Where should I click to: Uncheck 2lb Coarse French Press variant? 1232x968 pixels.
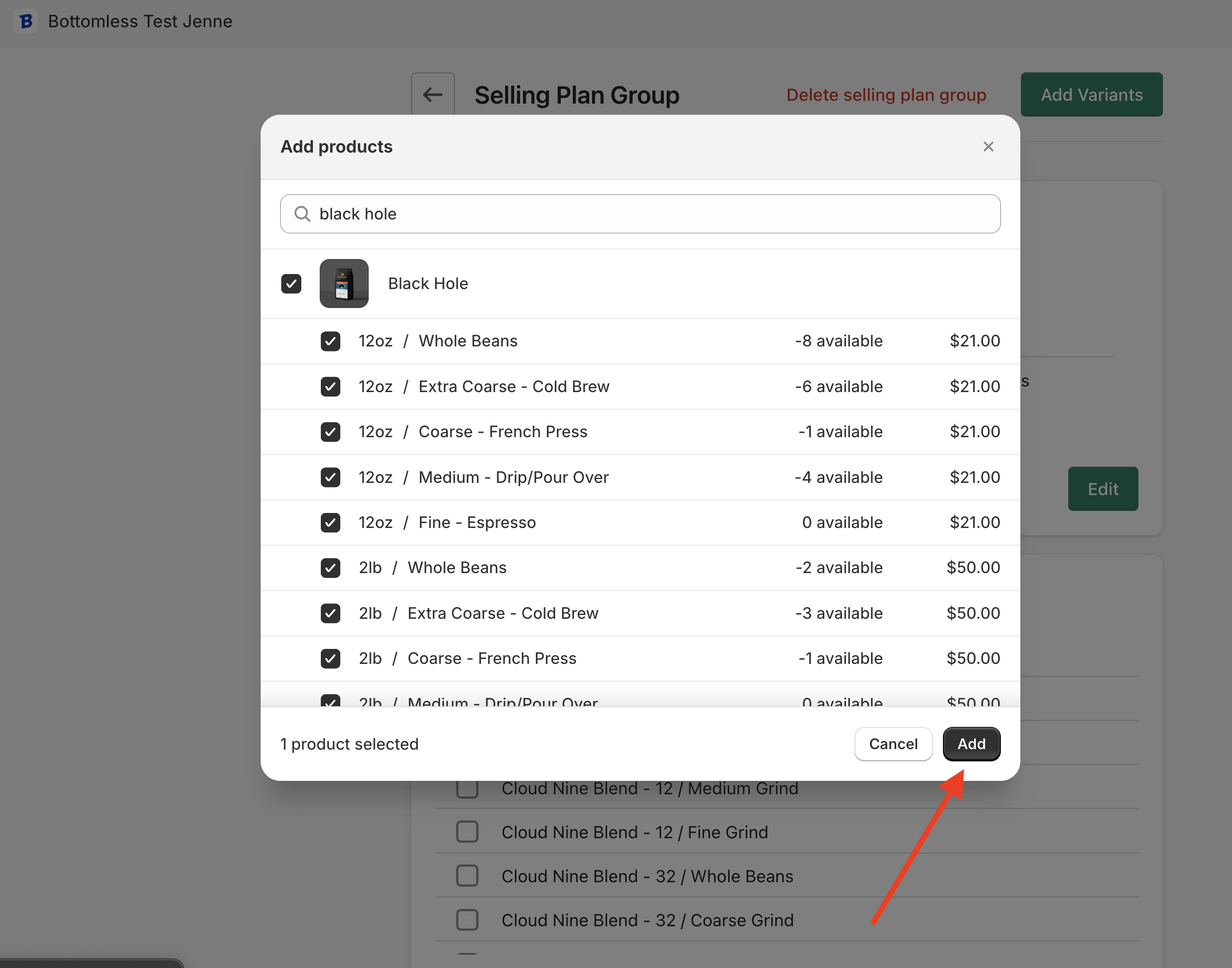pyautogui.click(x=330, y=658)
